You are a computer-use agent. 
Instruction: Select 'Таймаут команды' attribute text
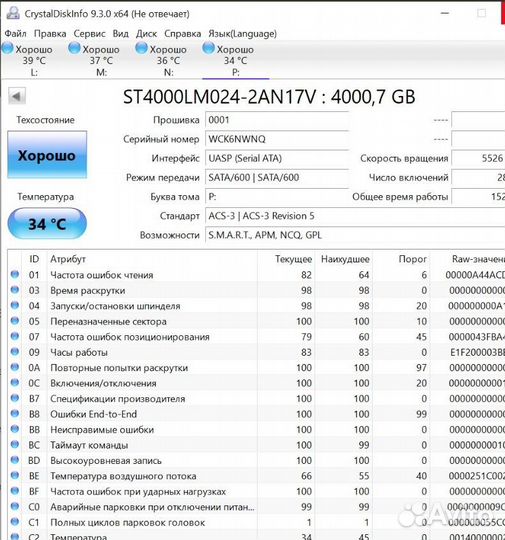coord(89,445)
